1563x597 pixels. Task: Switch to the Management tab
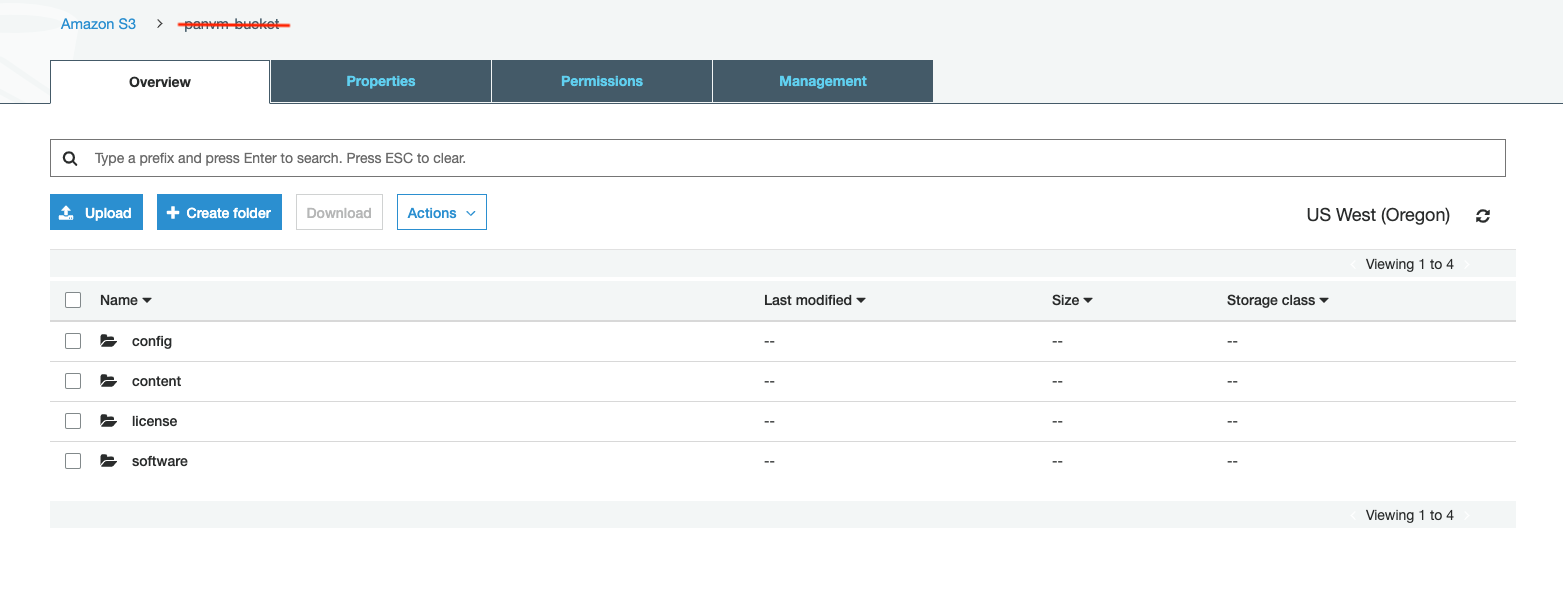[x=822, y=81]
